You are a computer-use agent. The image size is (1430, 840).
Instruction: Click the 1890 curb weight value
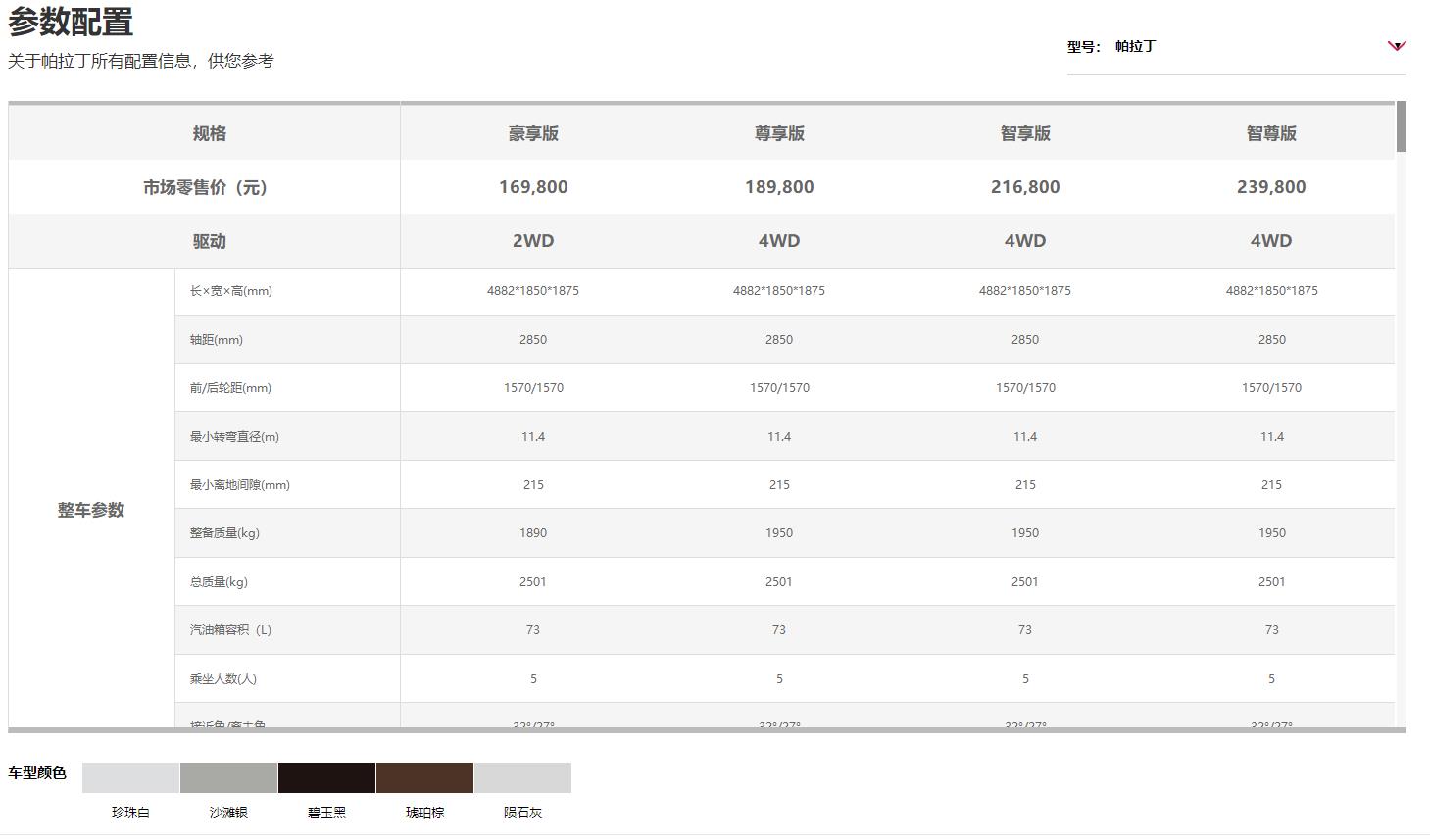(533, 533)
